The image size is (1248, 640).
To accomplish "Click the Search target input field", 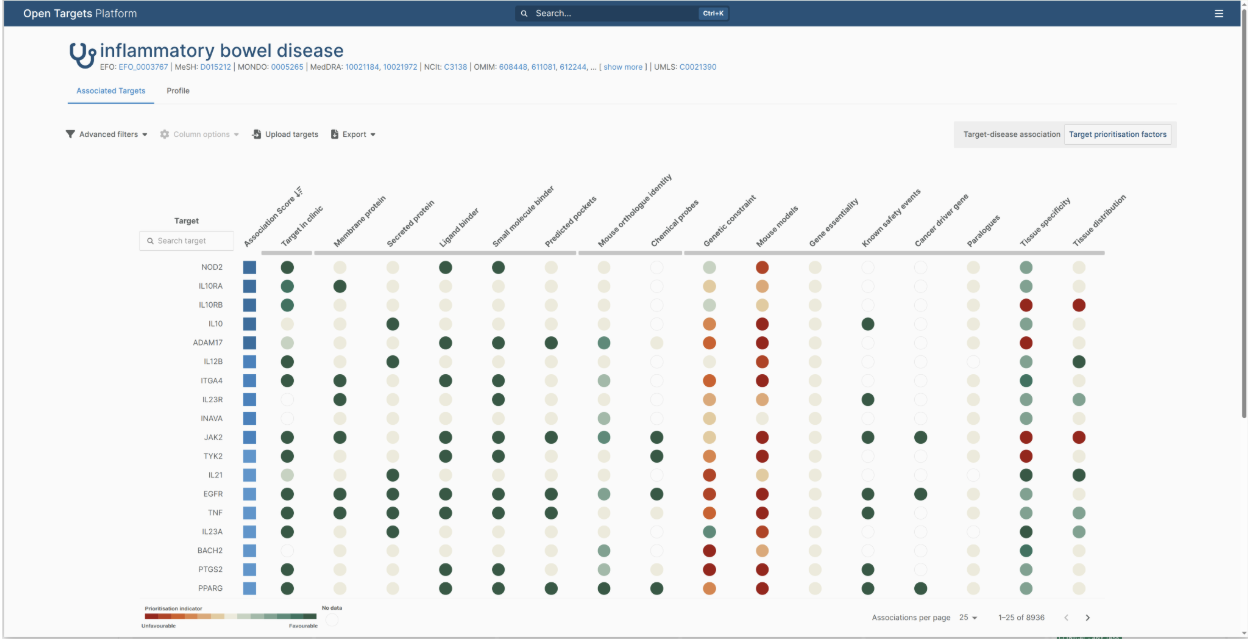I will tap(187, 241).
